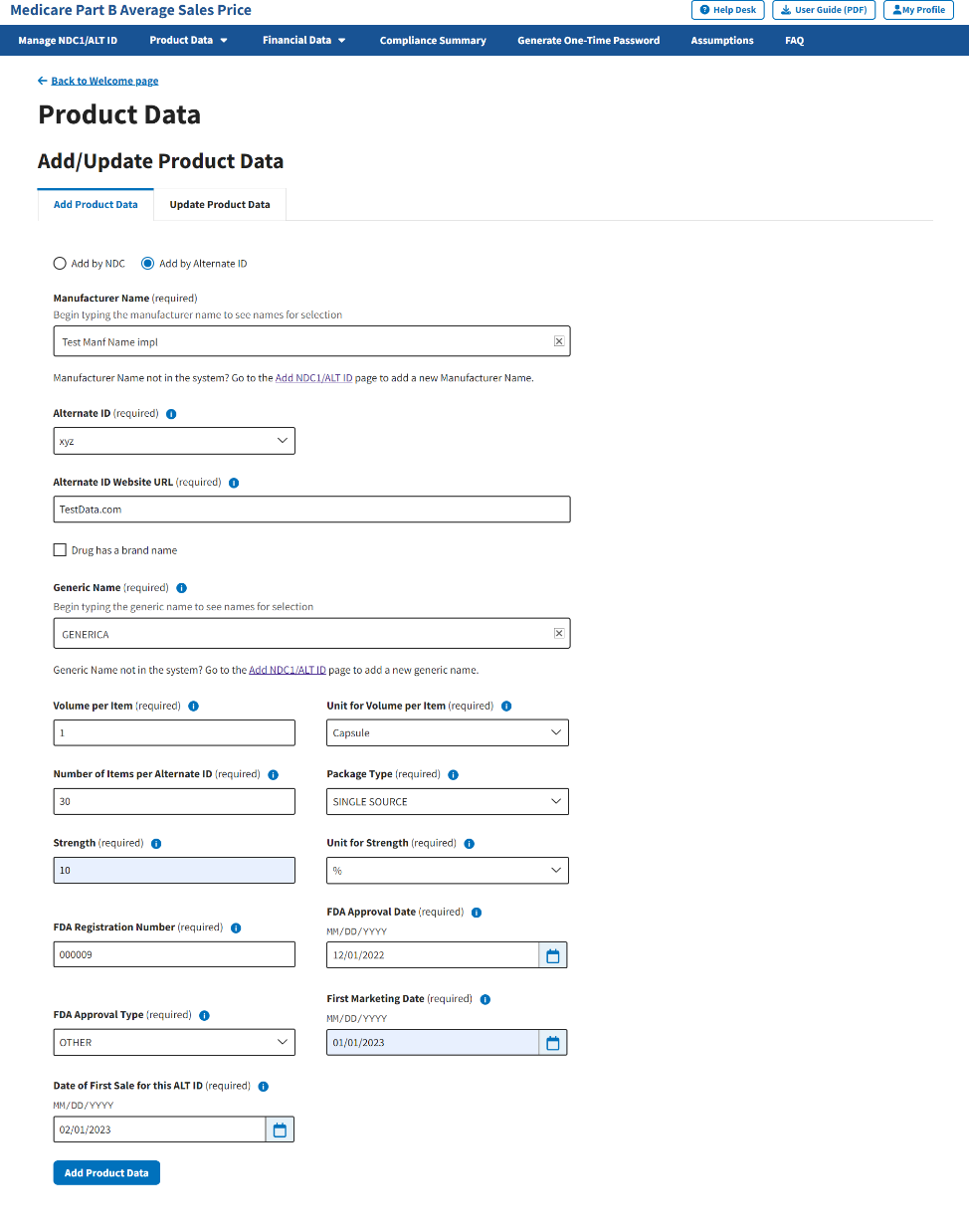Clear the Manufacturer Name field
The height and width of the screenshot is (1232, 969).
(x=559, y=341)
